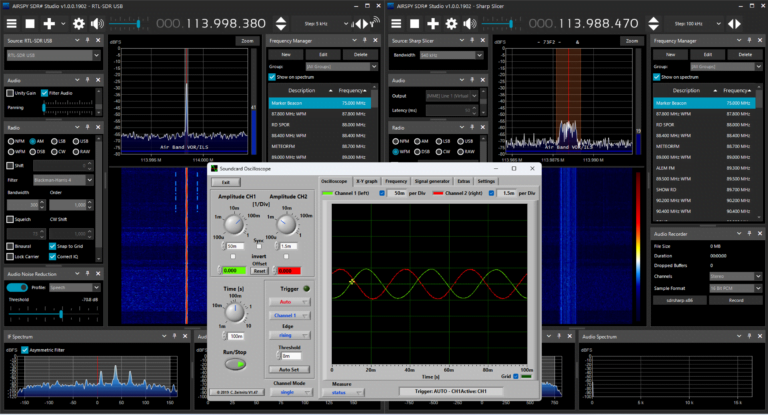Pin the Frequency Manager panel in Sharp Slicer window
Image resolution: width=768 pixels, height=415 pixels.
point(749,40)
